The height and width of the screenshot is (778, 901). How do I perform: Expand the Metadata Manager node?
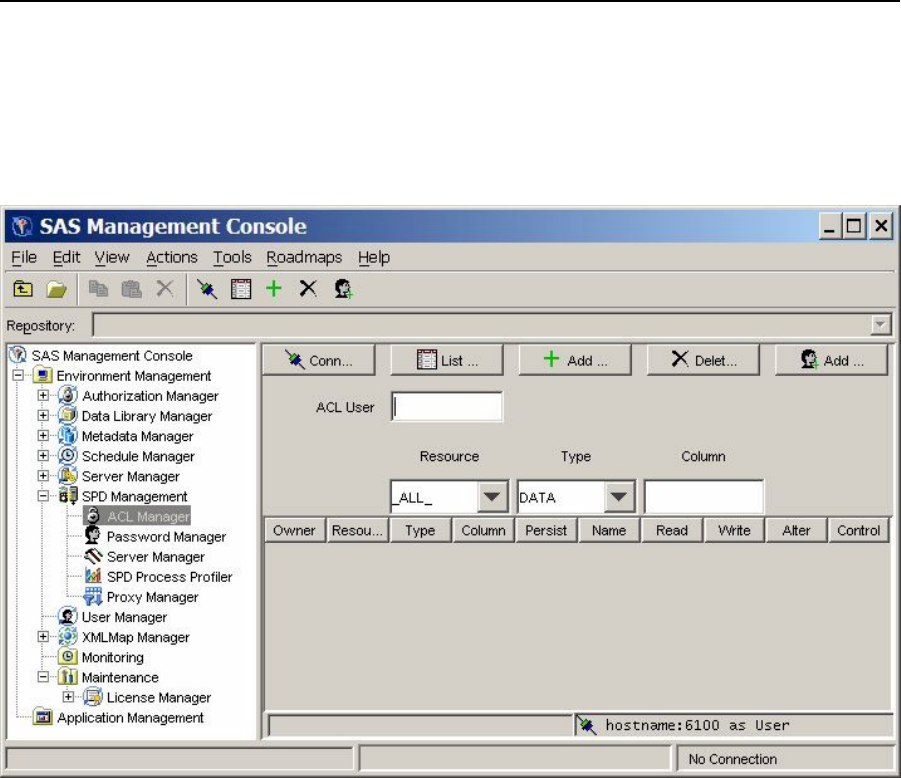(x=43, y=436)
